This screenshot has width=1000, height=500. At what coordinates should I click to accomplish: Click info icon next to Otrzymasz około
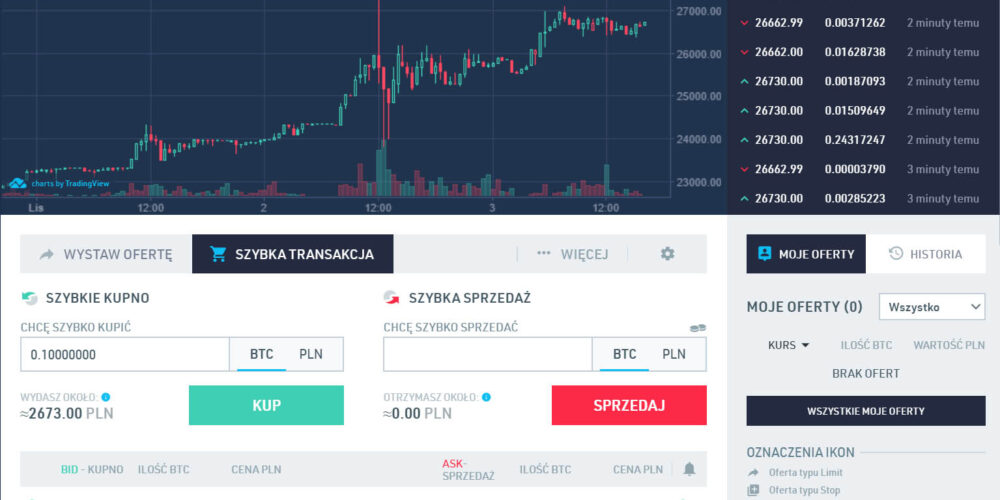[486, 397]
